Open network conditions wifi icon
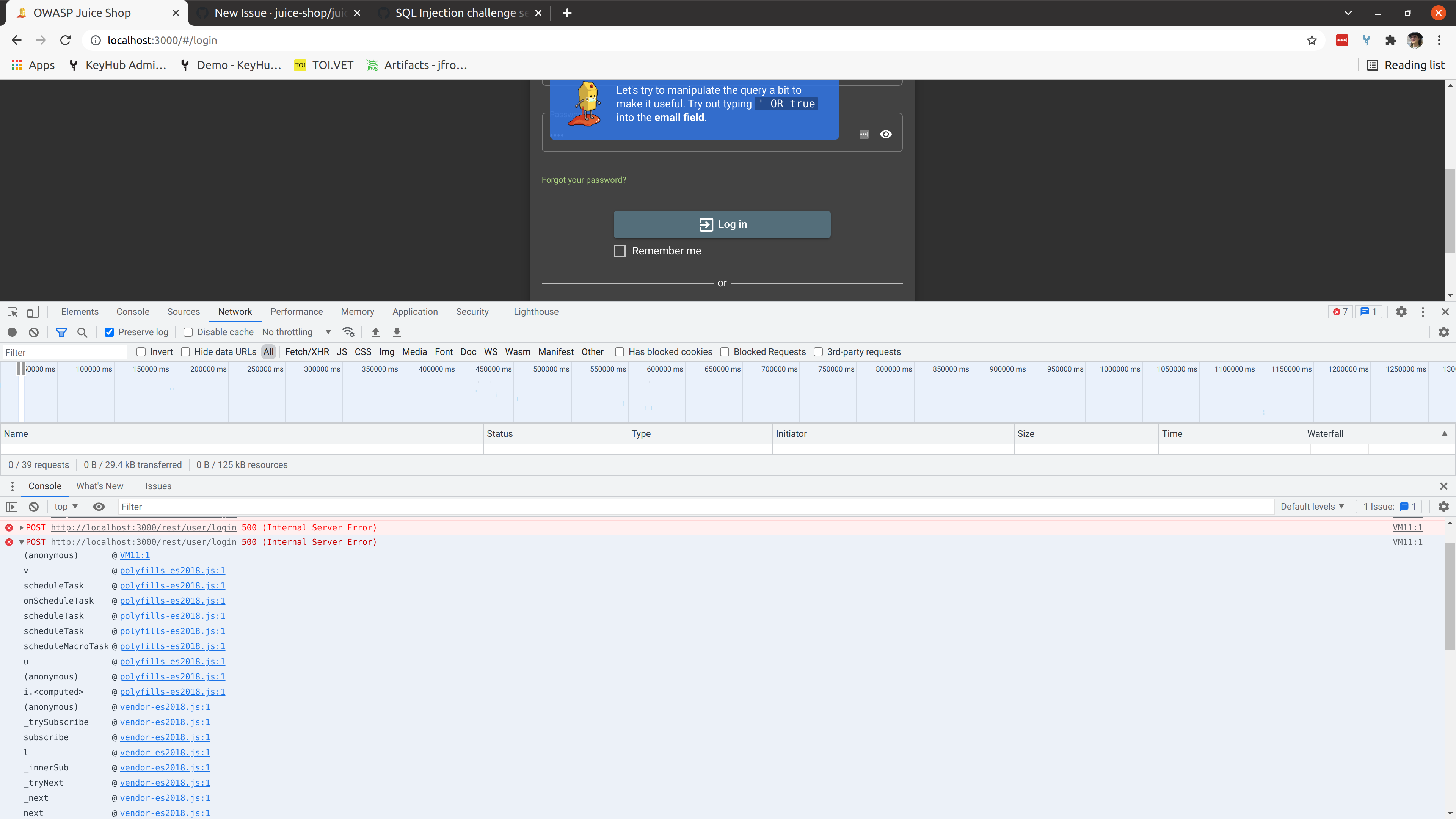This screenshot has height=819, width=1456. point(348,333)
